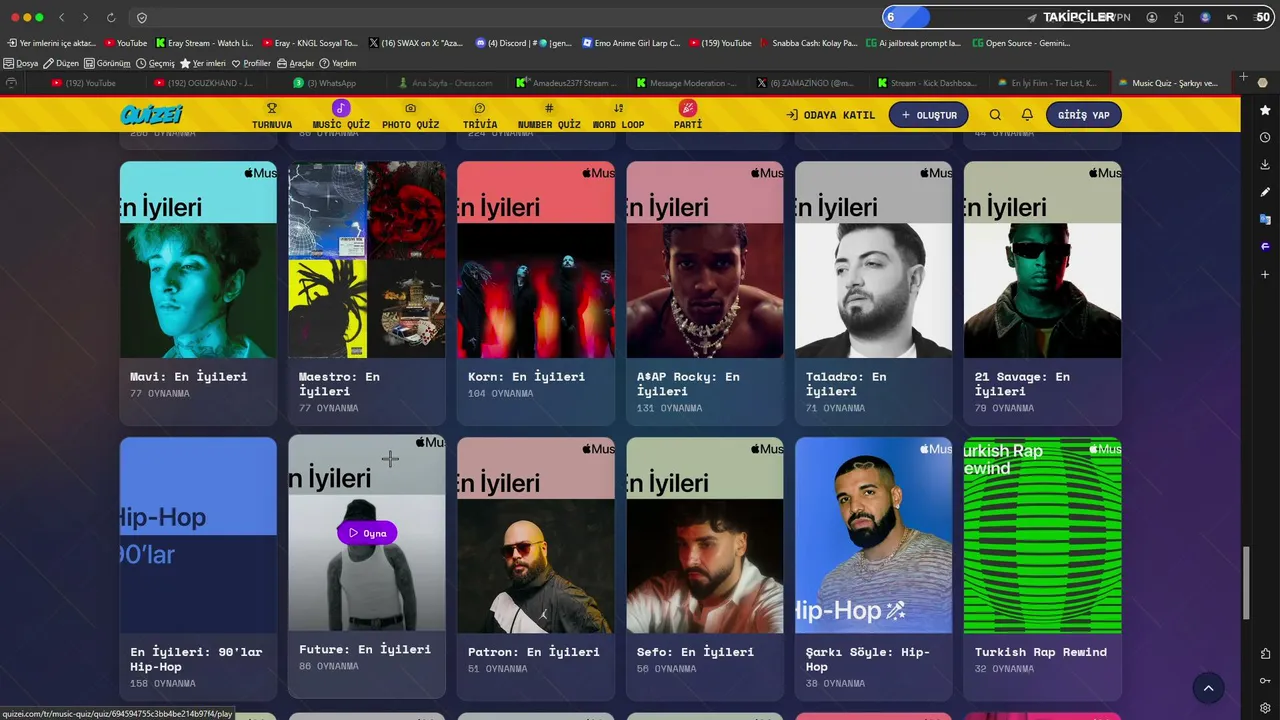Open the Maestro: En İyileri quiz card

pyautogui.click(x=367, y=293)
